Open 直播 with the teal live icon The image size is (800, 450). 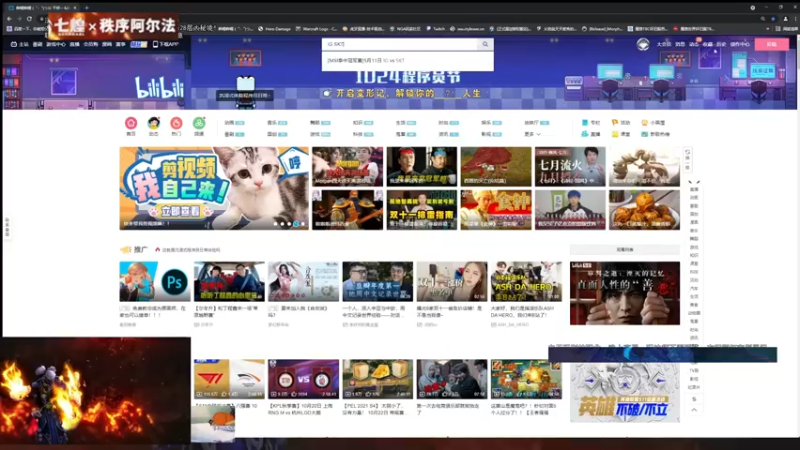pyautogui.click(x=591, y=134)
